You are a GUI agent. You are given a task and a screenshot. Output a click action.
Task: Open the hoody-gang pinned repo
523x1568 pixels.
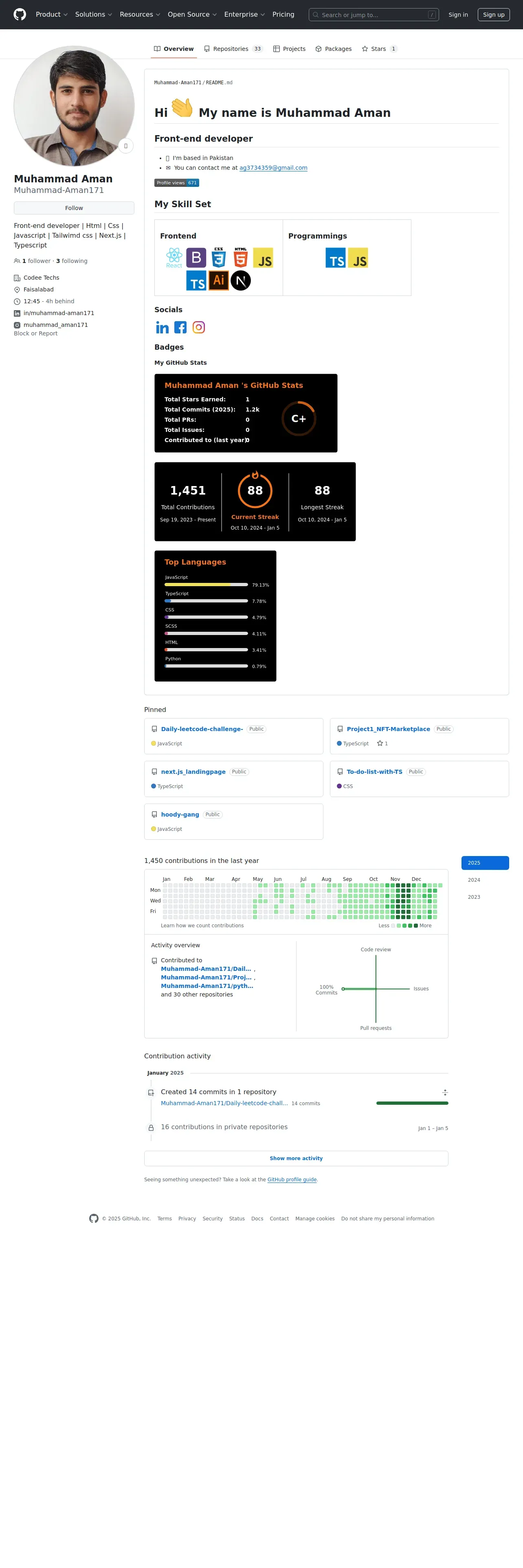[x=180, y=815]
